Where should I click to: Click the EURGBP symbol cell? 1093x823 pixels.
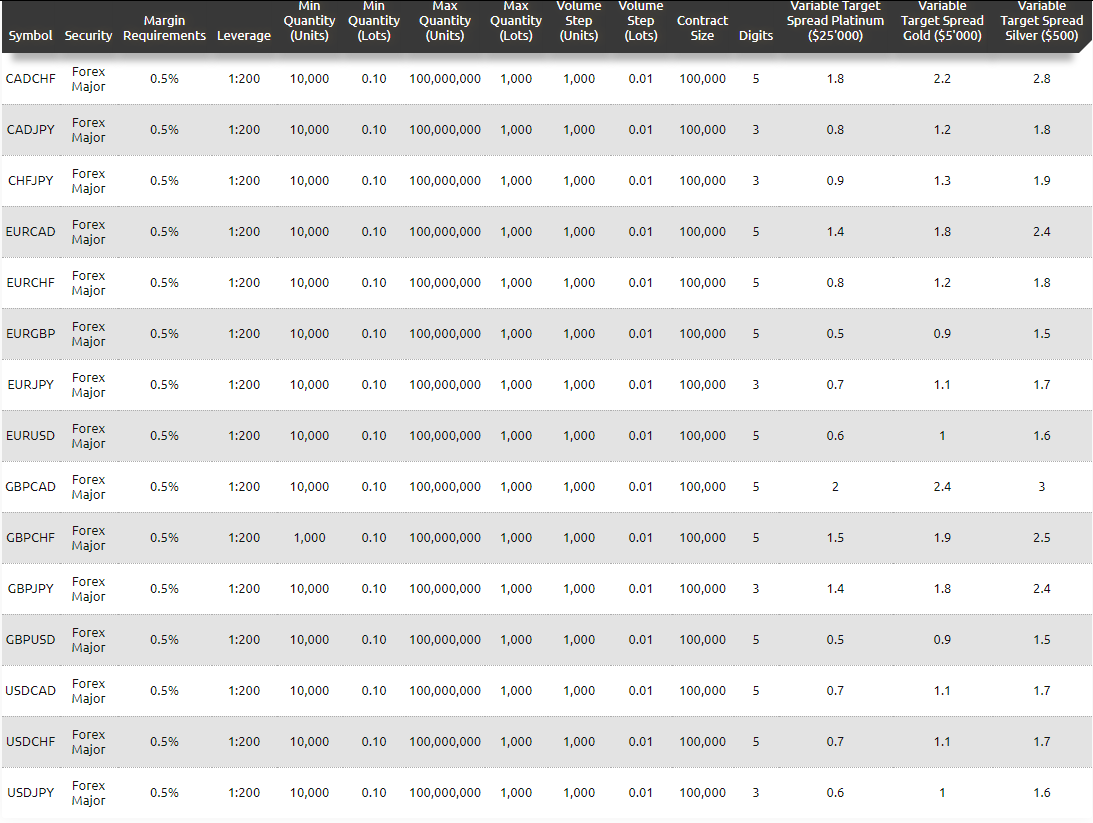click(30, 334)
